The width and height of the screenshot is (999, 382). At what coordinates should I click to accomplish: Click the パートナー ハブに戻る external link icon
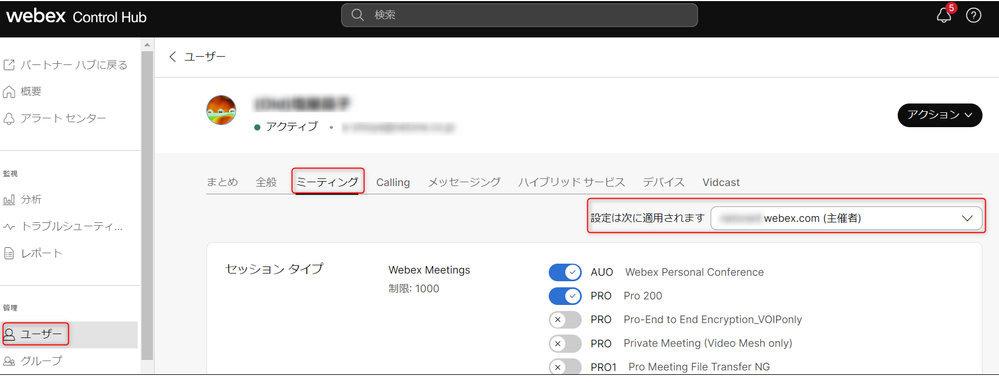(x=9, y=65)
